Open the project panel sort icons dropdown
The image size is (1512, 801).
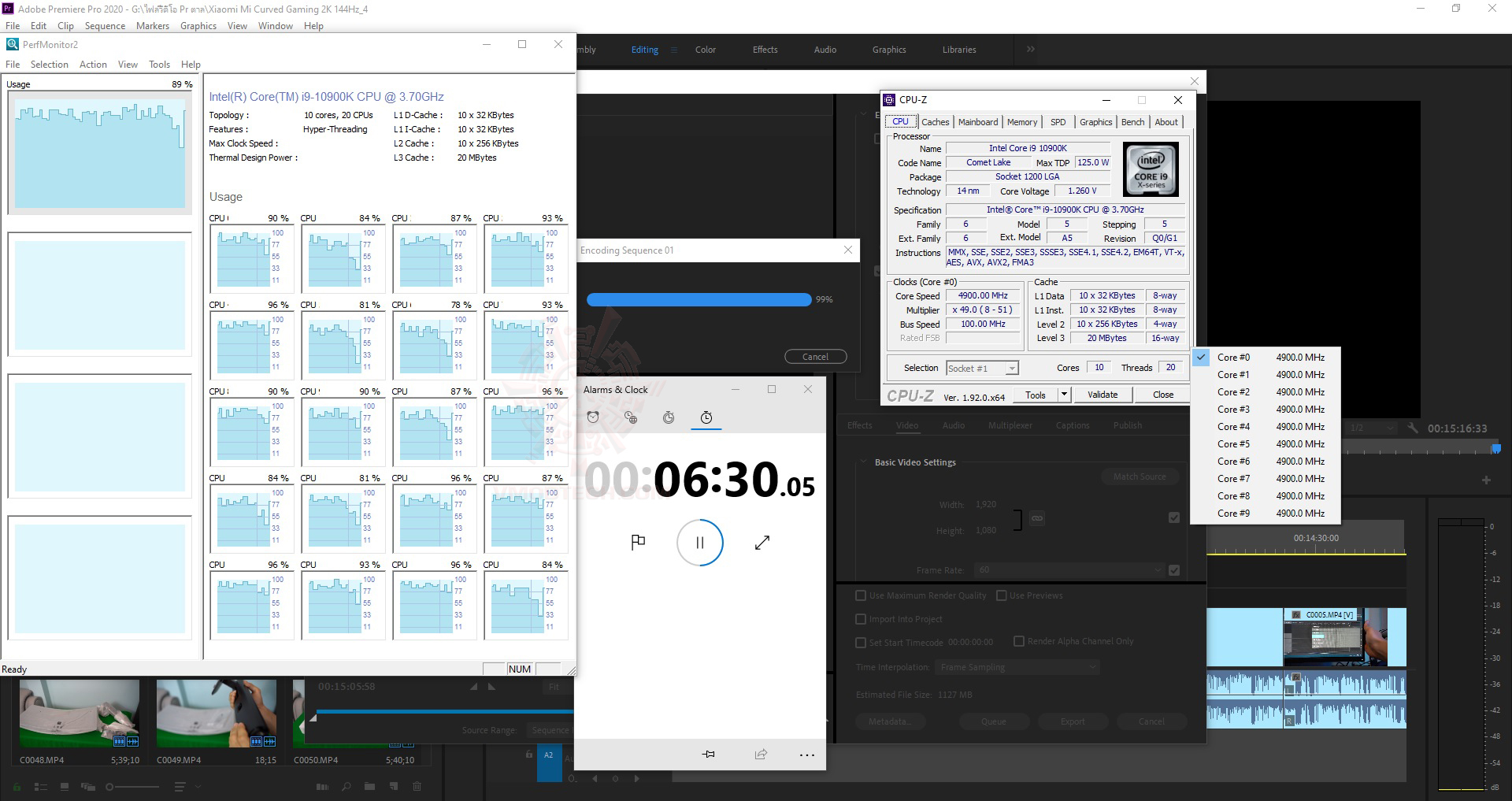pos(187,786)
